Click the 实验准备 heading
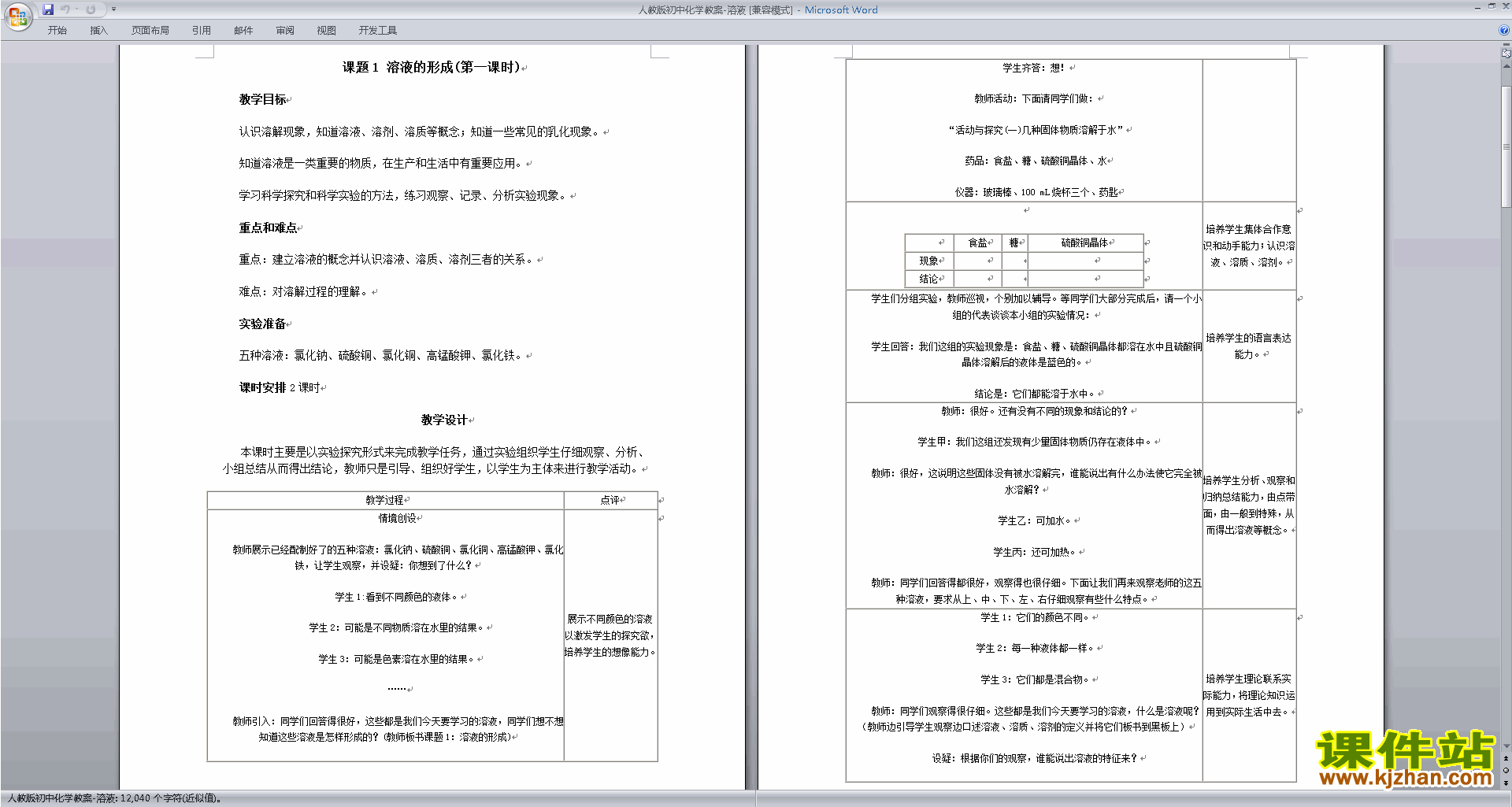Viewport: 1512px width, 807px height. (x=263, y=324)
